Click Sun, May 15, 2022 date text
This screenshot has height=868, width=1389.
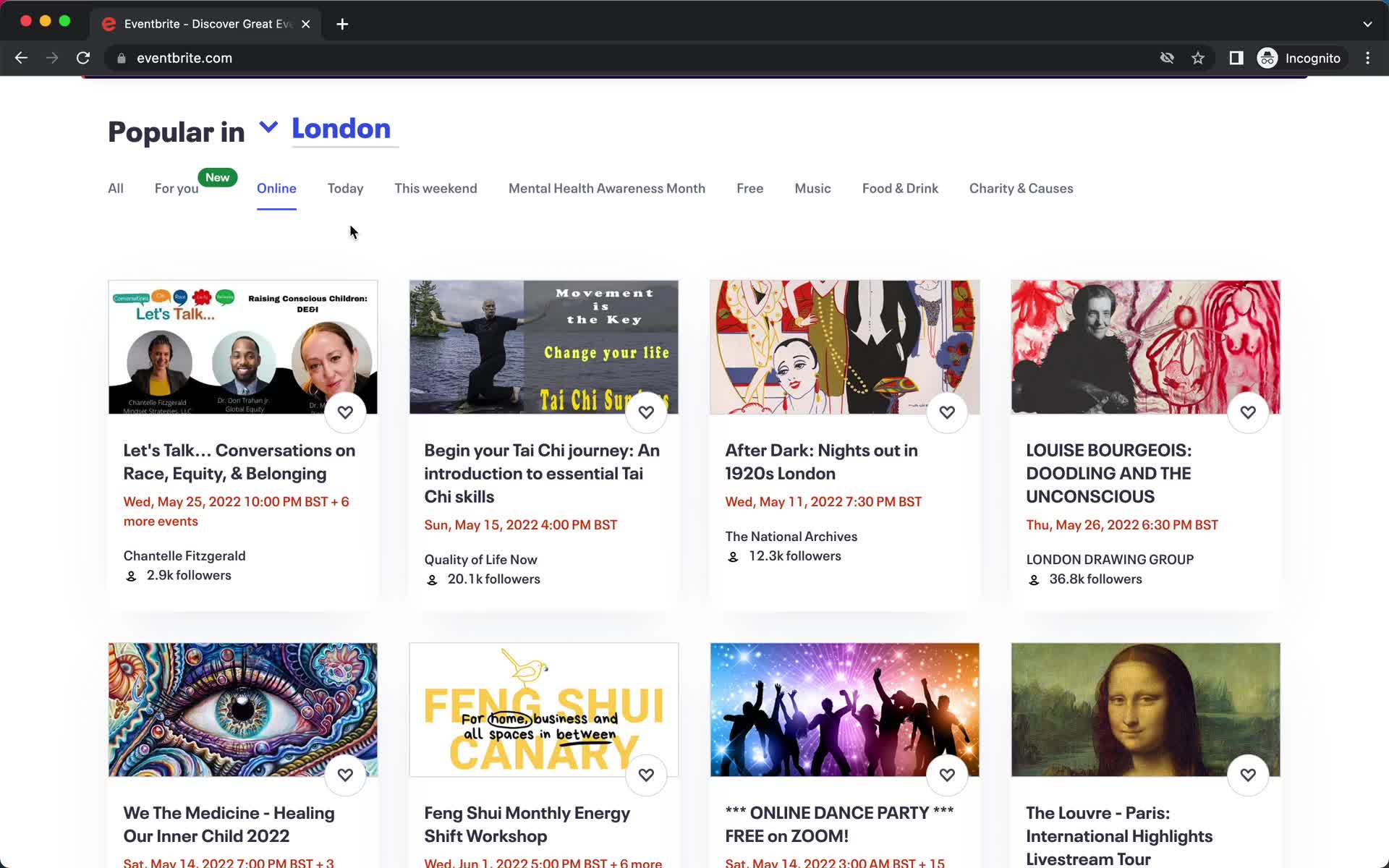521,524
